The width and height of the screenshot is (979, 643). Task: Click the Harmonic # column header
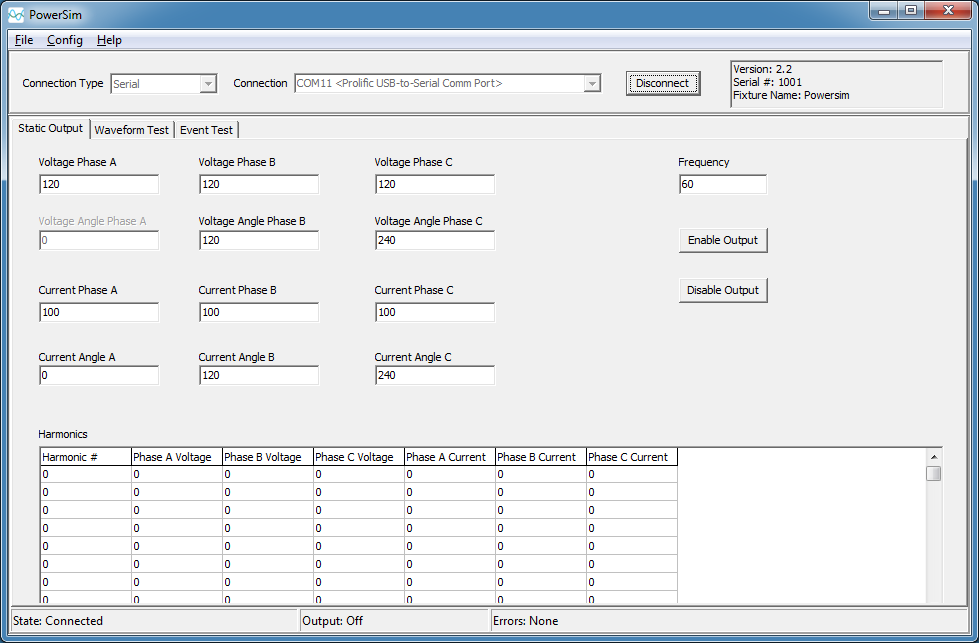pos(86,457)
